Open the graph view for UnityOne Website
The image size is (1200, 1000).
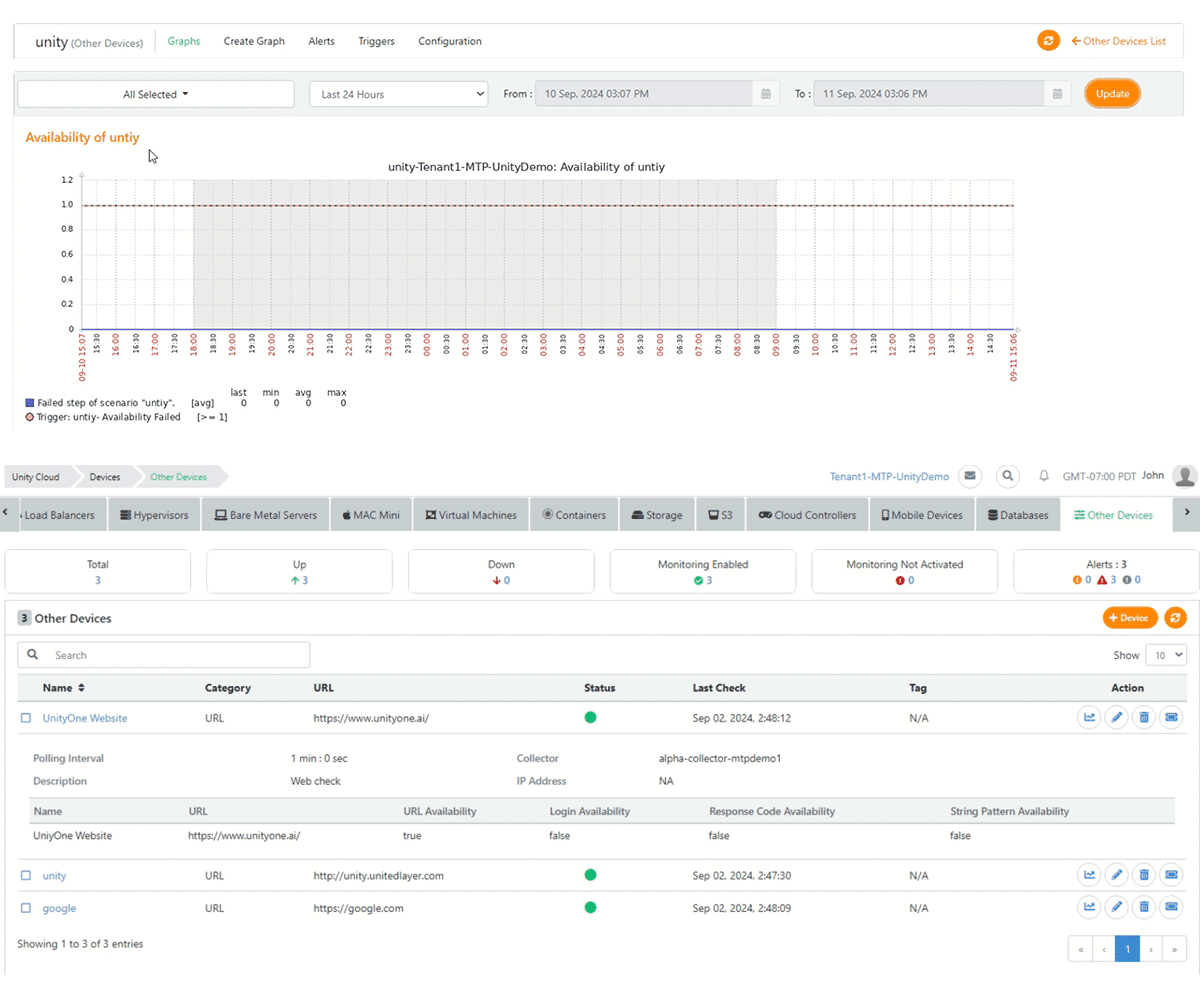1089,717
